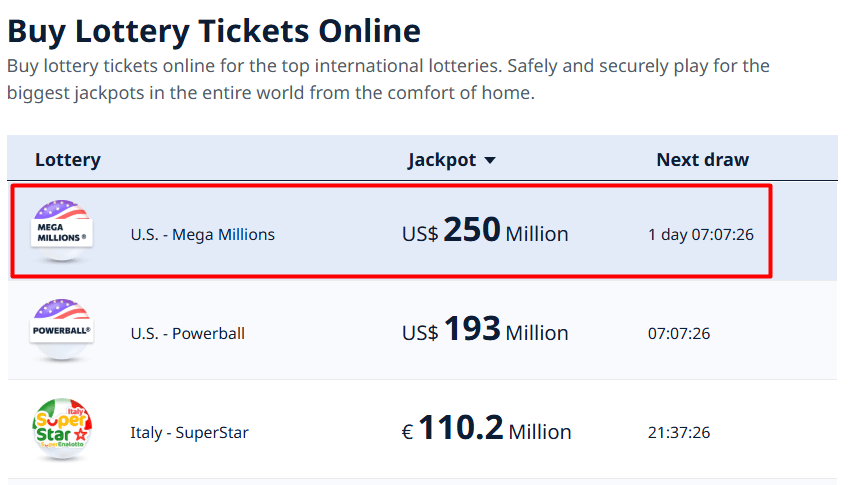Screen dimensions: 853x485
Task: Click the Mega Millions logo icon
Action: click(62, 231)
